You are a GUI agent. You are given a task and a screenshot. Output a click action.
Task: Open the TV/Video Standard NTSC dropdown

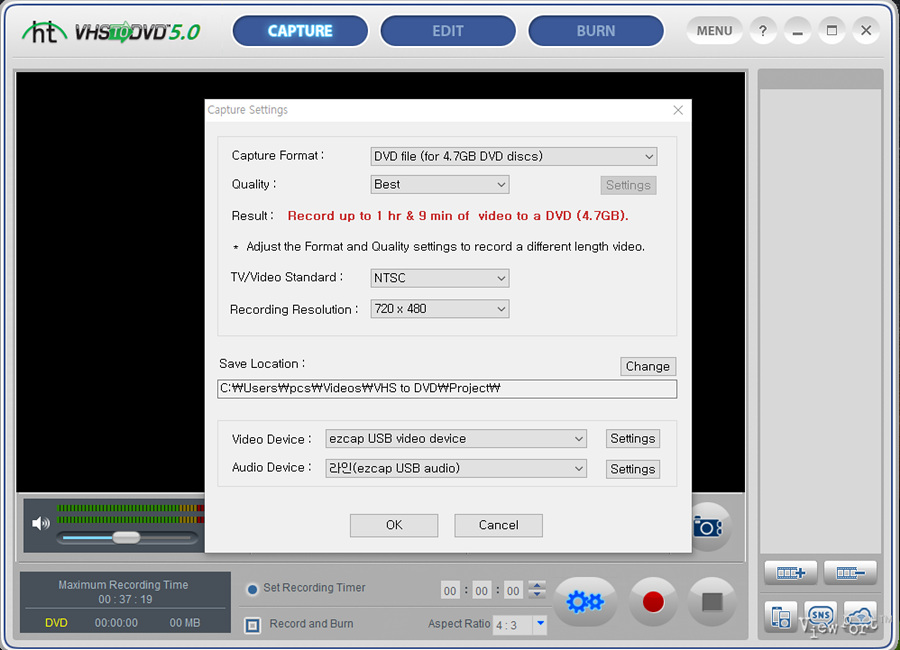[x=440, y=278]
